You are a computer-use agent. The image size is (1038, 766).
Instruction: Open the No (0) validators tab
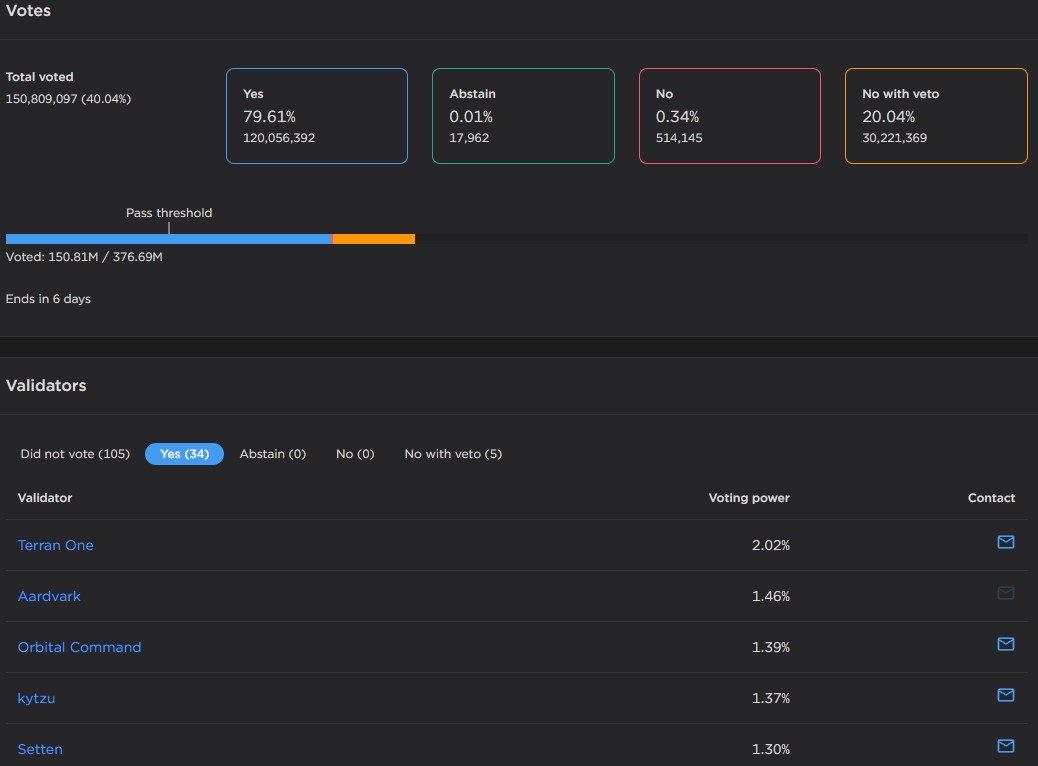click(355, 454)
